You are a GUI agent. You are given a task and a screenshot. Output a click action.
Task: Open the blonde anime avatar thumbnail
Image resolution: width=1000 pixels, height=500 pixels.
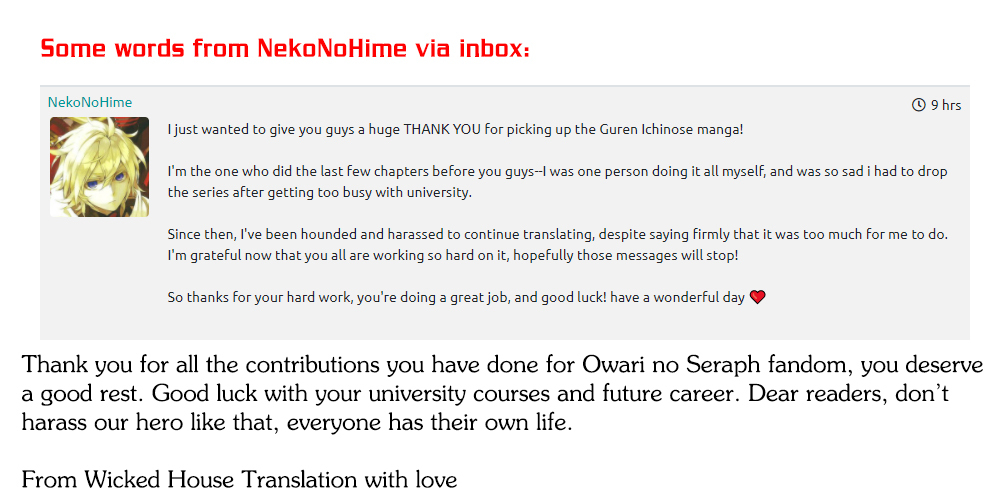(x=99, y=167)
